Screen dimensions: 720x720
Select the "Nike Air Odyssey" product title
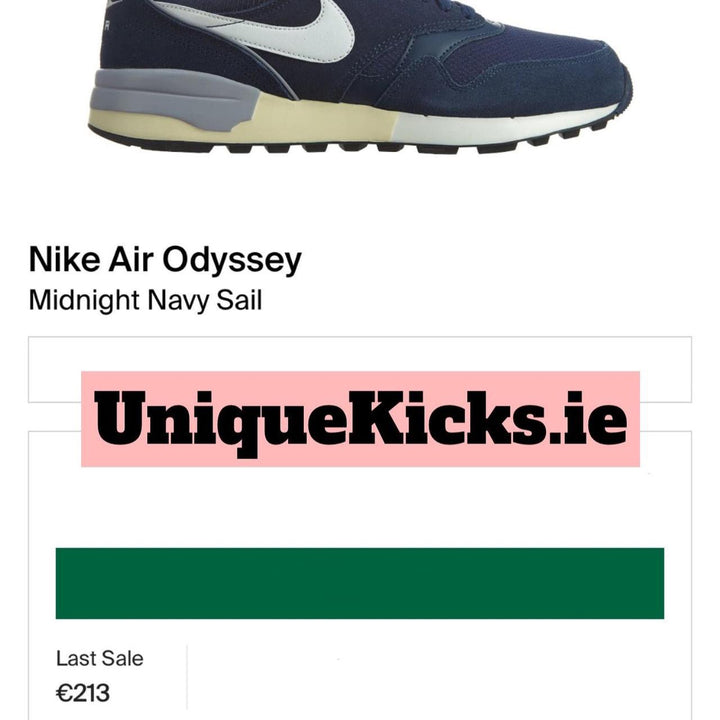165,260
